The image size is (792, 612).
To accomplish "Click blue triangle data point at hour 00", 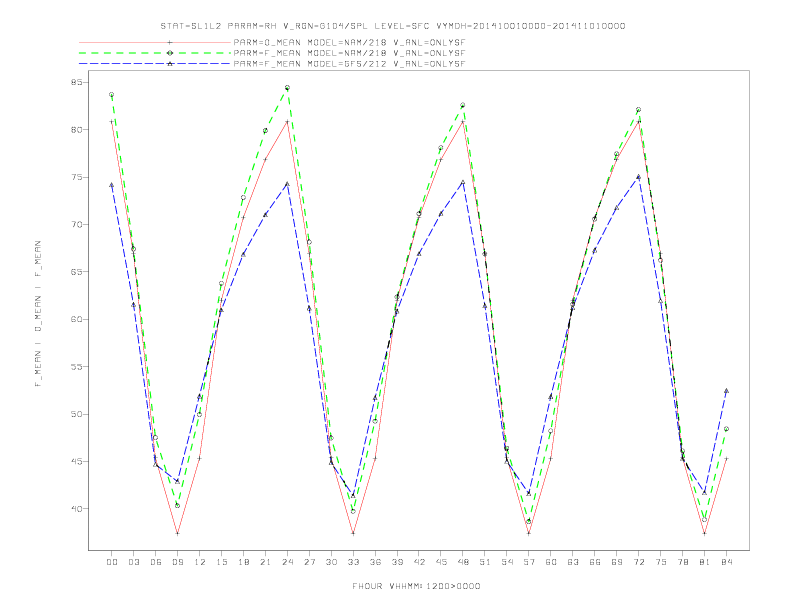I will pyautogui.click(x=112, y=185).
